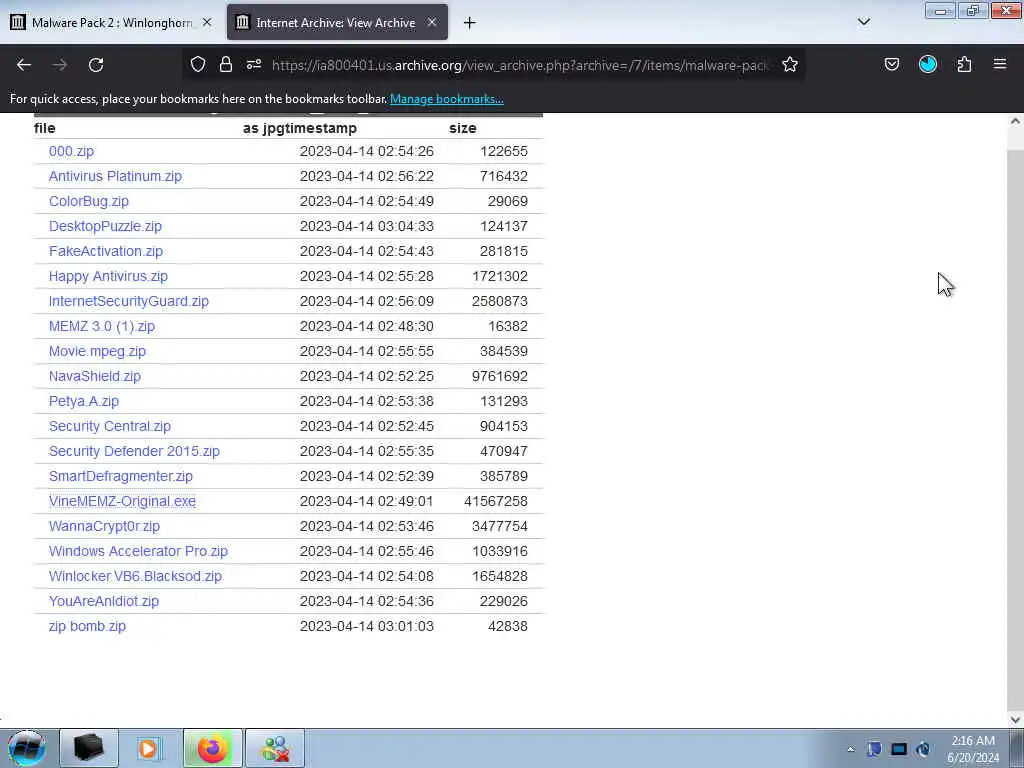Click the file column header
Viewport: 1024px width, 768px height.
click(x=44, y=128)
